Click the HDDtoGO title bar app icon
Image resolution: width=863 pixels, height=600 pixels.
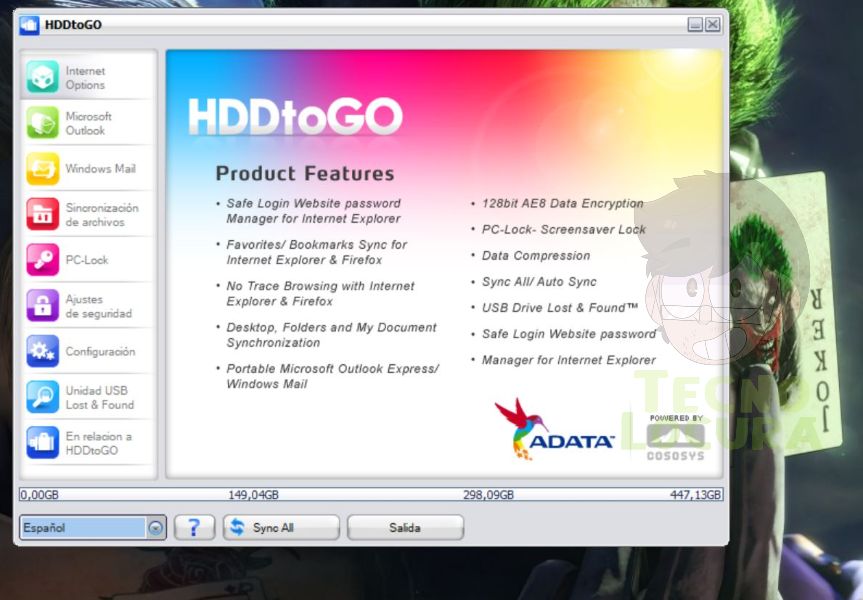(29, 25)
